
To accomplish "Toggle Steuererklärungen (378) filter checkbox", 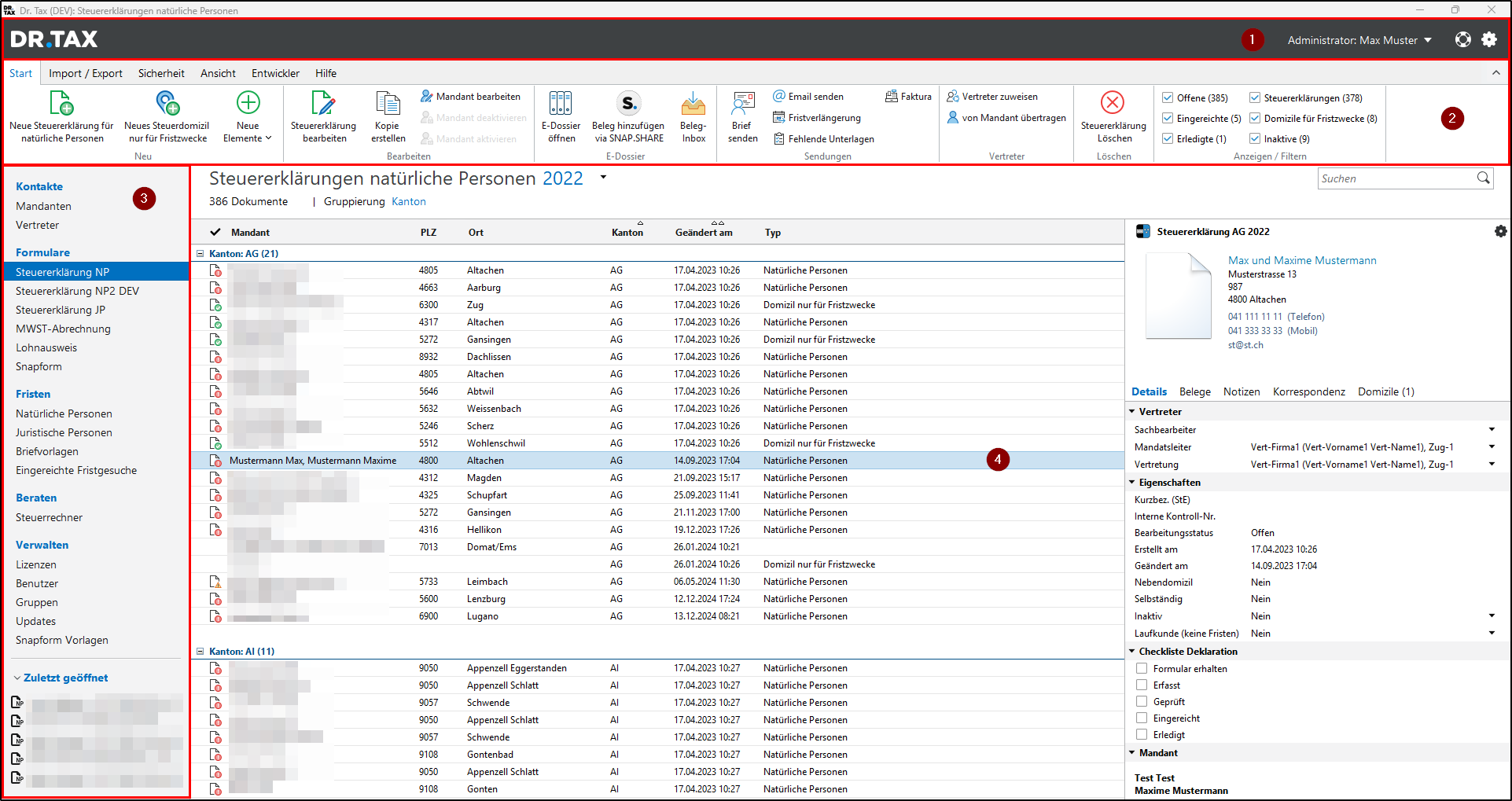I will pyautogui.click(x=1256, y=98).
